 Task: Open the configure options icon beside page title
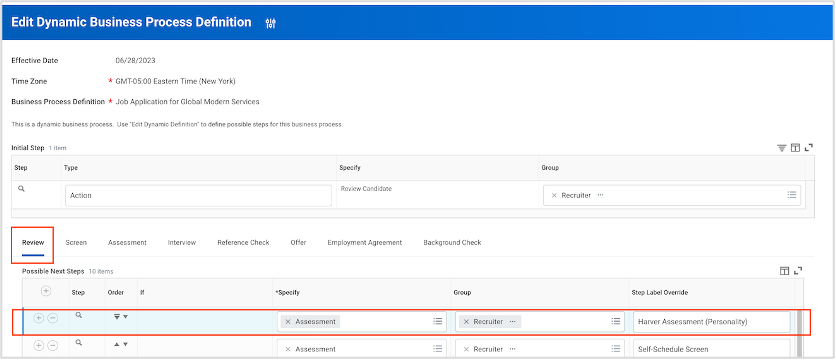[271, 23]
